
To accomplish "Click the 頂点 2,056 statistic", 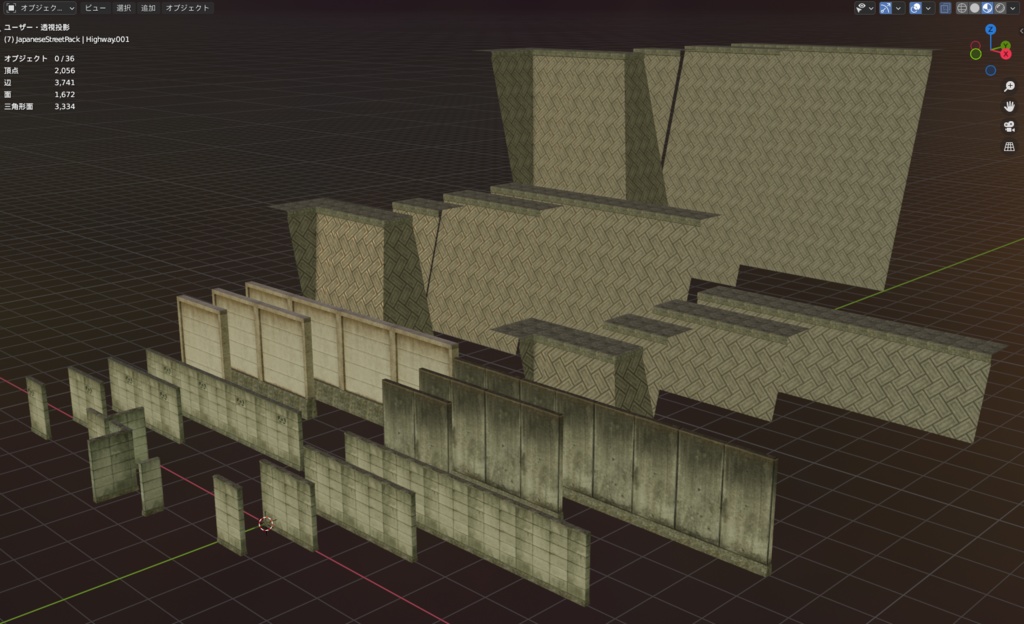I will pos(39,70).
